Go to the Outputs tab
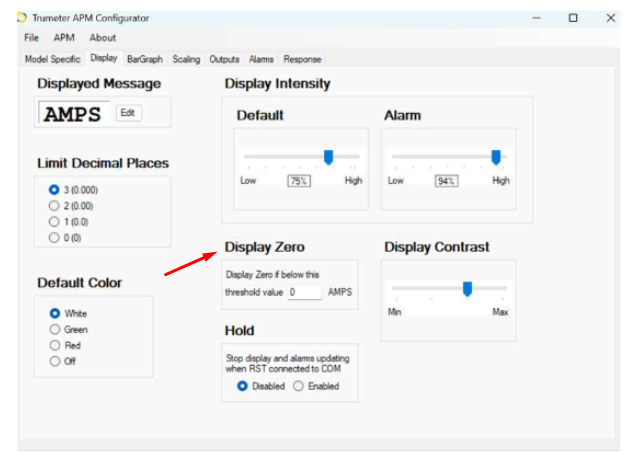Viewport: 629px width, 461px height. (224, 59)
